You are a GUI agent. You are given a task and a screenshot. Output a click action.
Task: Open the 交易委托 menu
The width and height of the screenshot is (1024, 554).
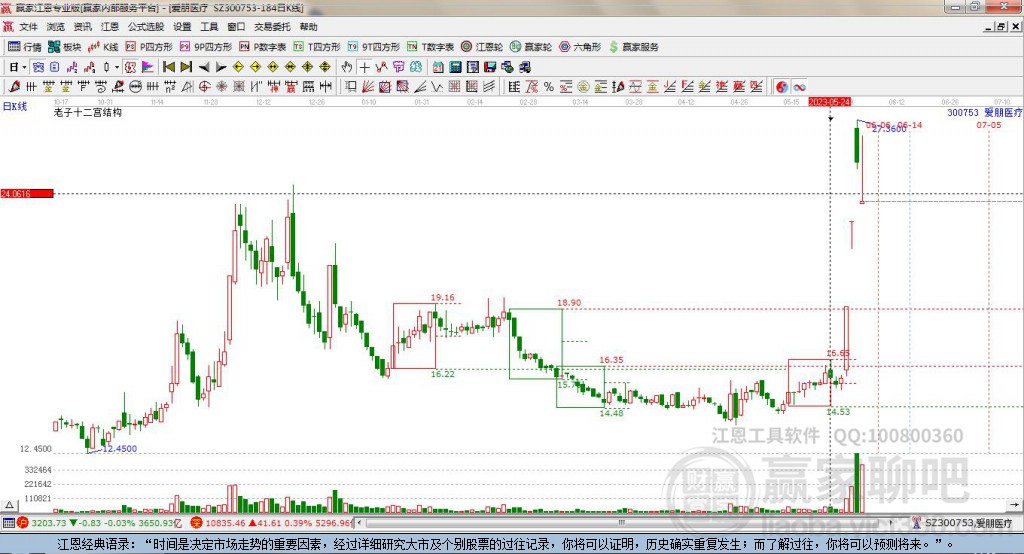coord(272,27)
